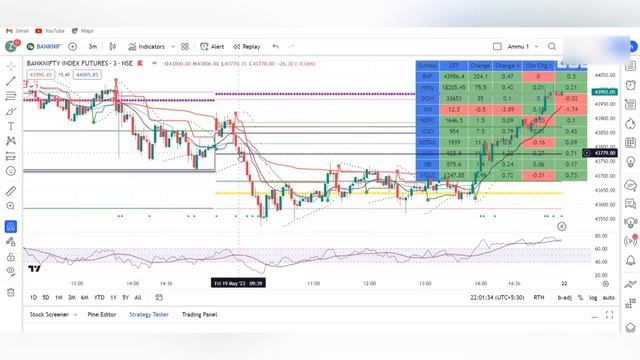
Task: Open the Stock Screener tab
Action: [x=49, y=315]
